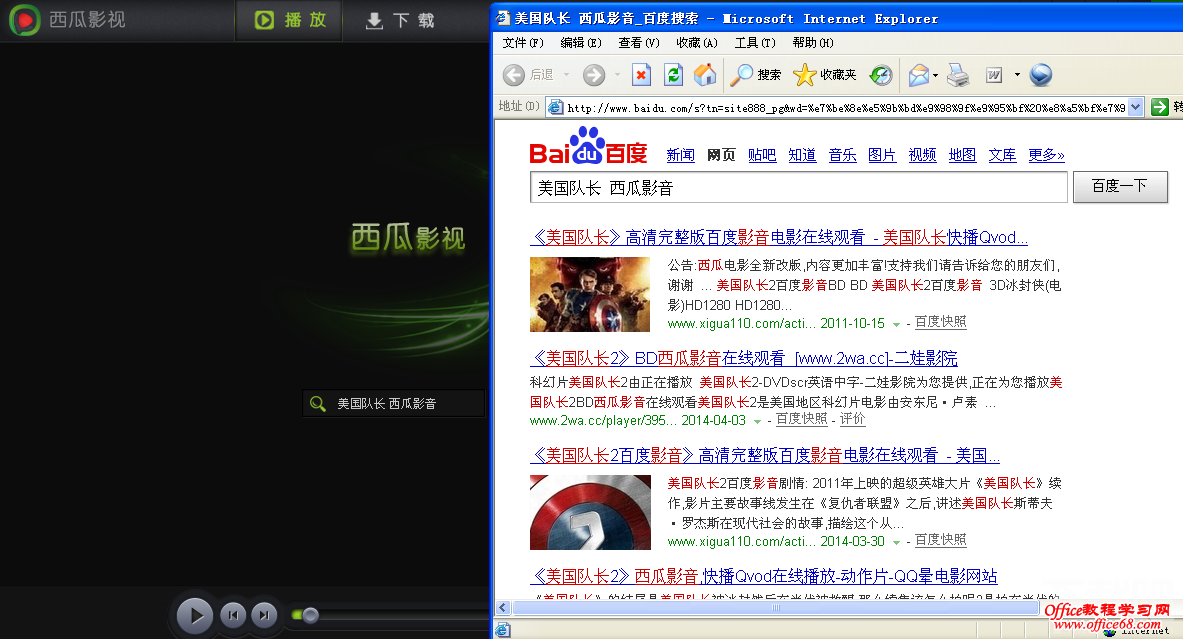Print the page with the printer icon
The image size is (1183, 639).
[x=958, y=75]
